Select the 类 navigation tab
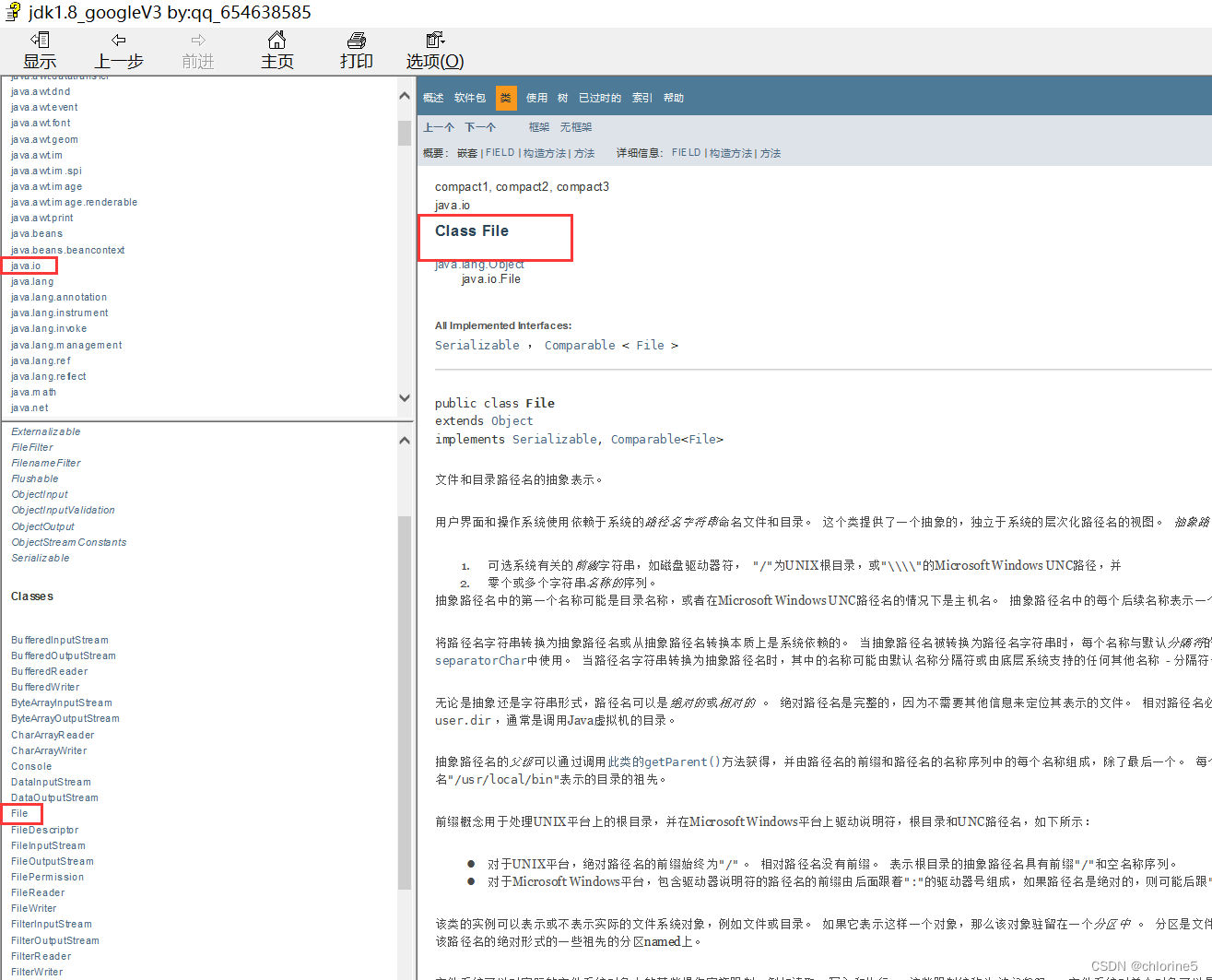 point(506,98)
